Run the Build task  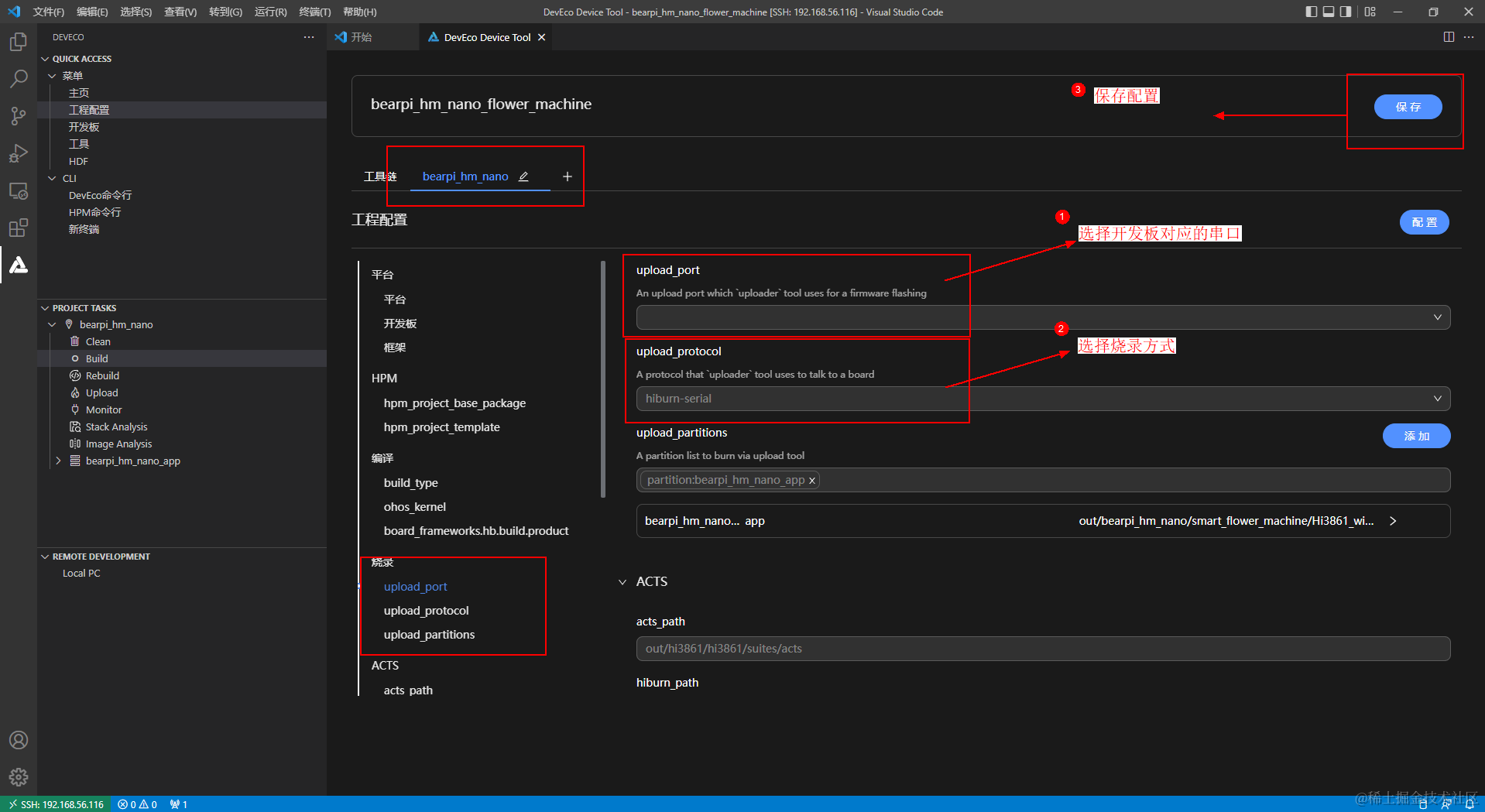[97, 358]
